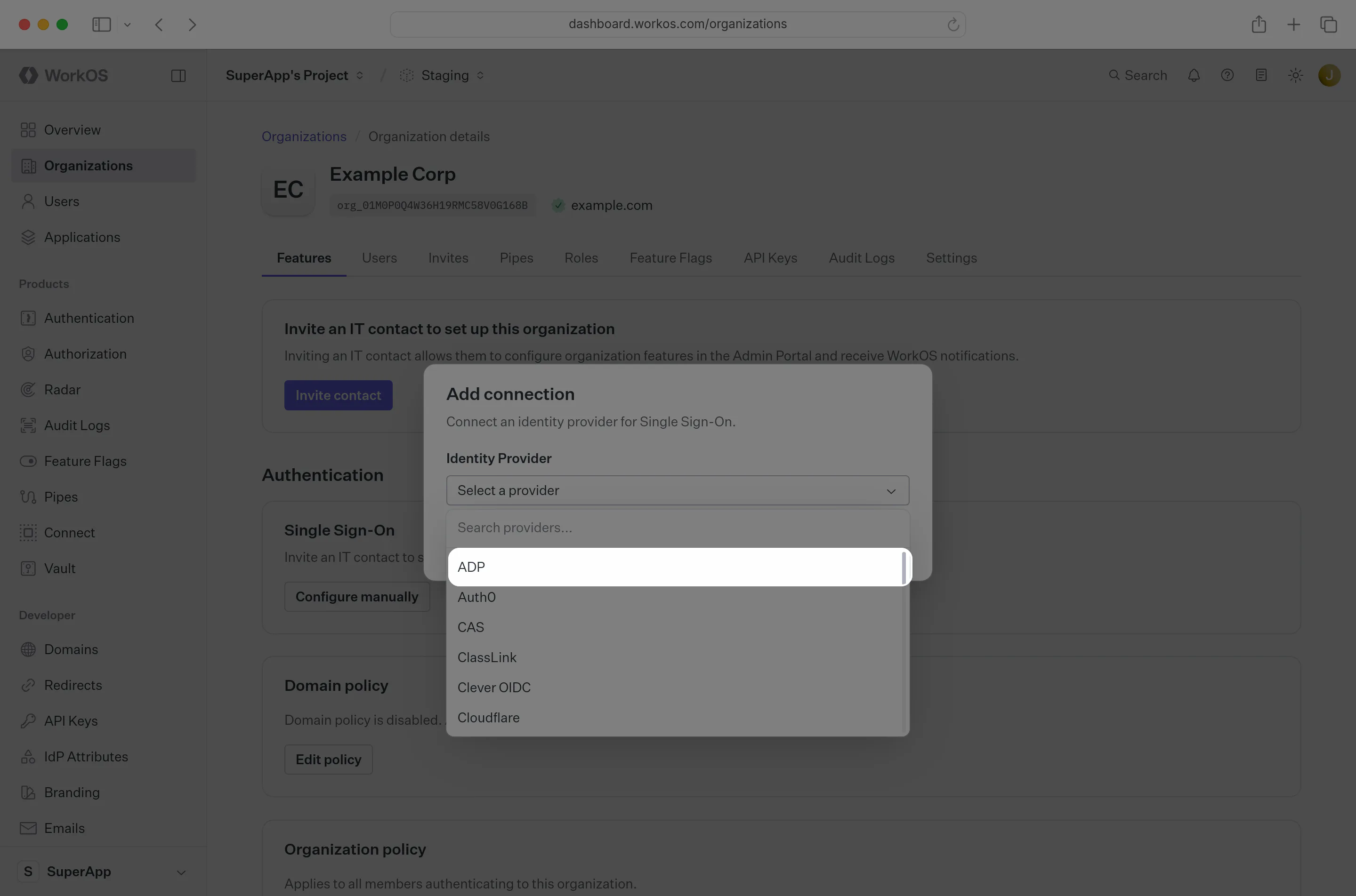Click the Search magnifier in header
Viewport: 1356px width, 896px height.
(1138, 75)
